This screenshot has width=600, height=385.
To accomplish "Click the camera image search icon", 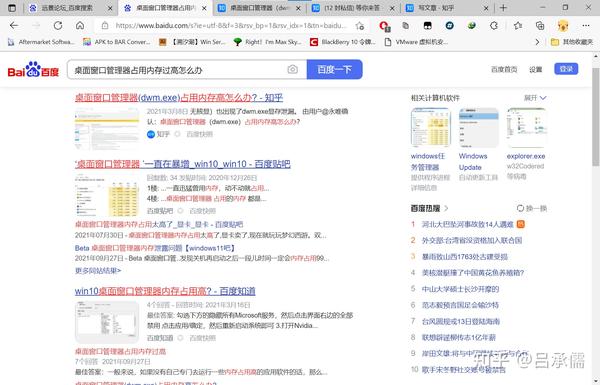I will coord(292,69).
